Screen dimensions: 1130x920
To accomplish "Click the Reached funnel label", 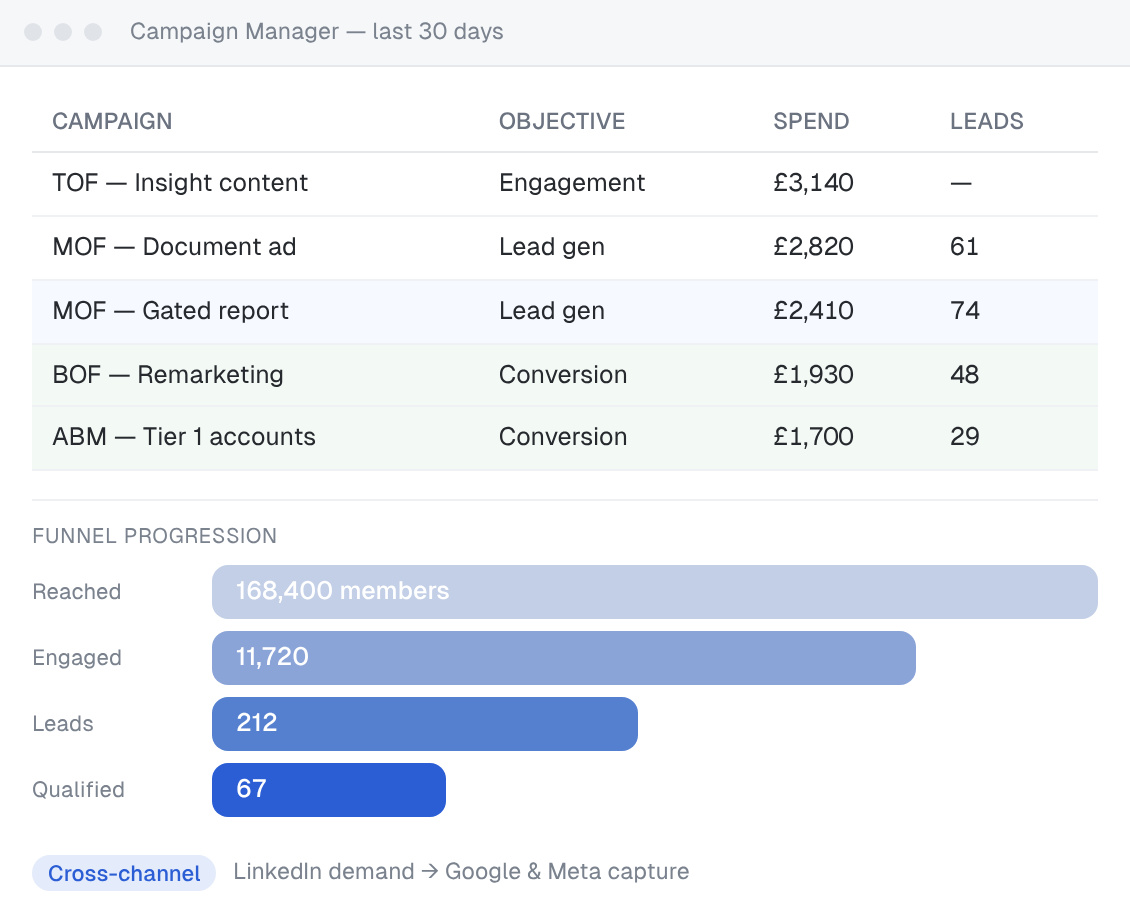I will click(76, 592).
